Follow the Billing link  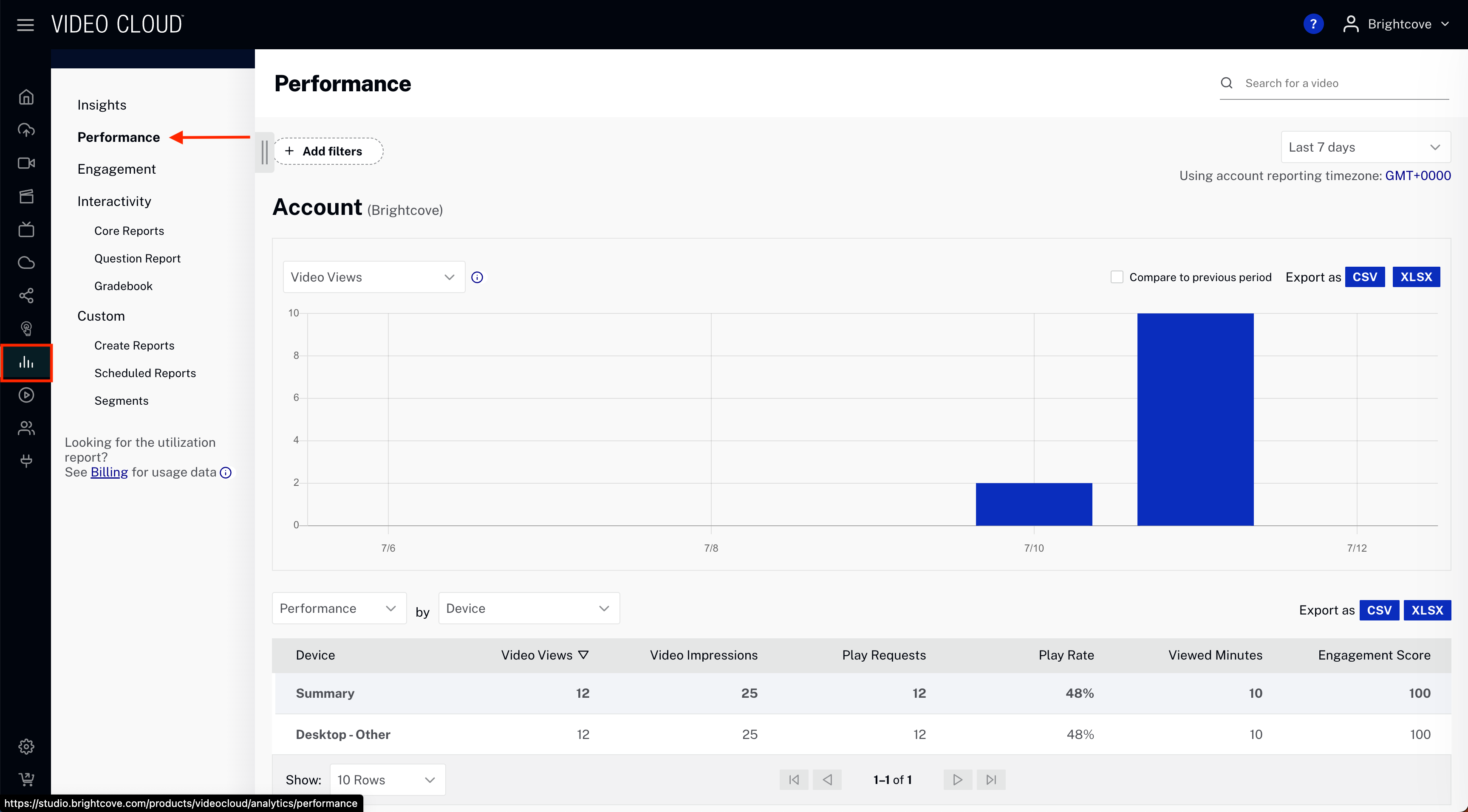[109, 472]
